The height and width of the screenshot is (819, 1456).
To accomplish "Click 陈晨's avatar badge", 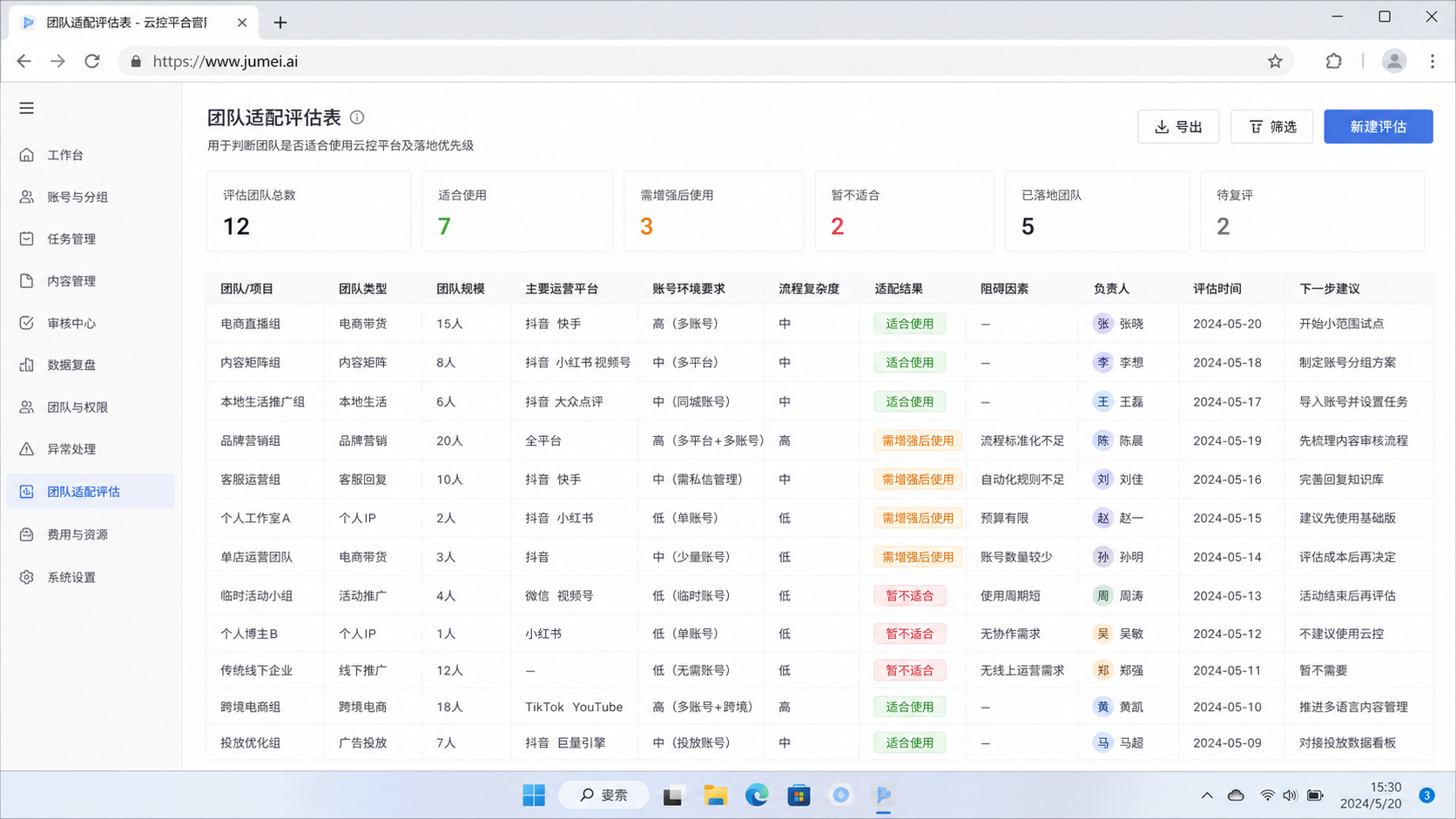I will 1103,441.
